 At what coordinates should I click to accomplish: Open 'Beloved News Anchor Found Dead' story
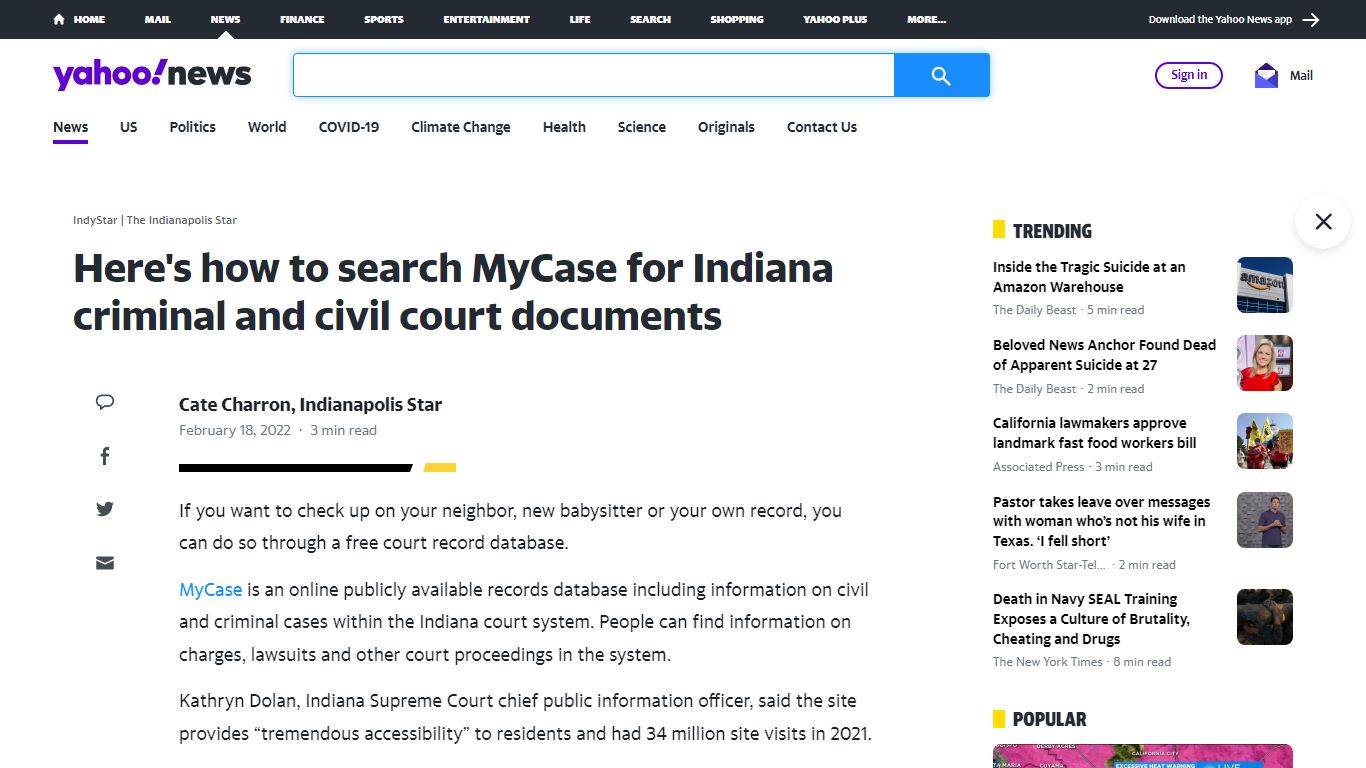coord(1104,355)
